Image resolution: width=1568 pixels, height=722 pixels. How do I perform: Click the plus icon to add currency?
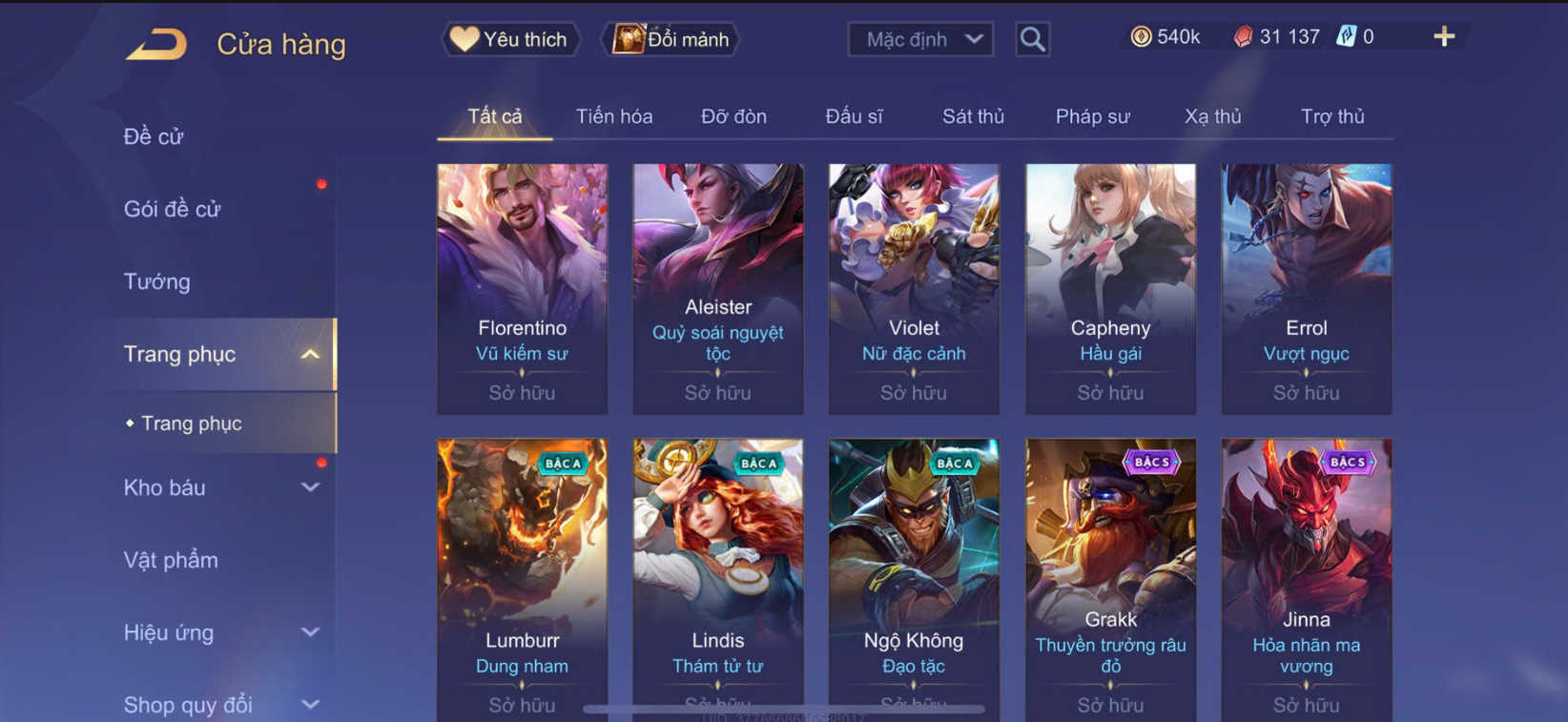(1444, 36)
